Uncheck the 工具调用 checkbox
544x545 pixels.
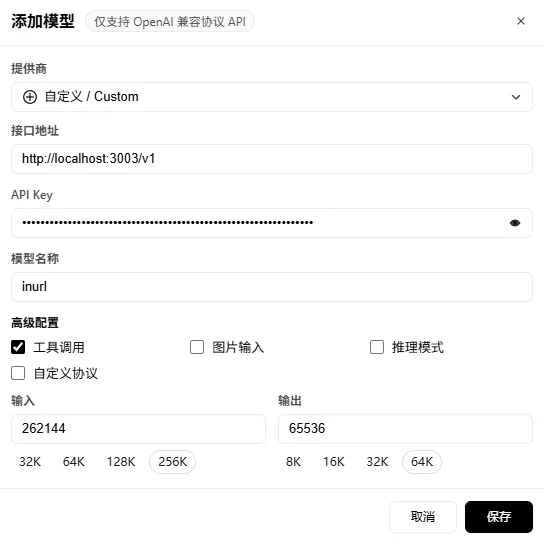click(18, 347)
